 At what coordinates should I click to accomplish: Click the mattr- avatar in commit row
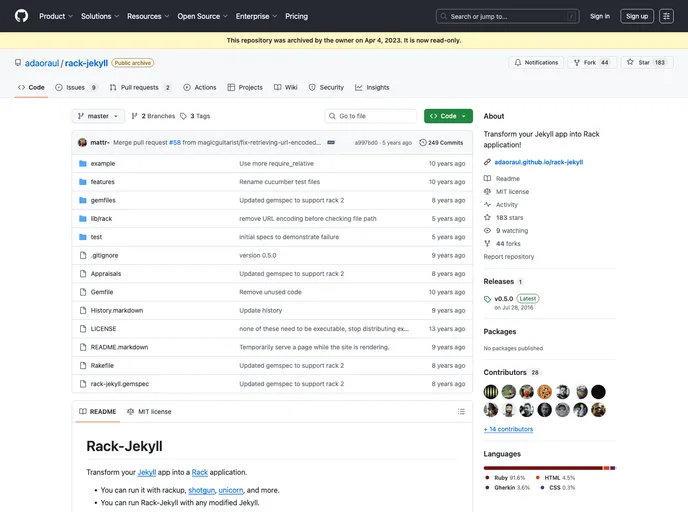[x=82, y=143]
